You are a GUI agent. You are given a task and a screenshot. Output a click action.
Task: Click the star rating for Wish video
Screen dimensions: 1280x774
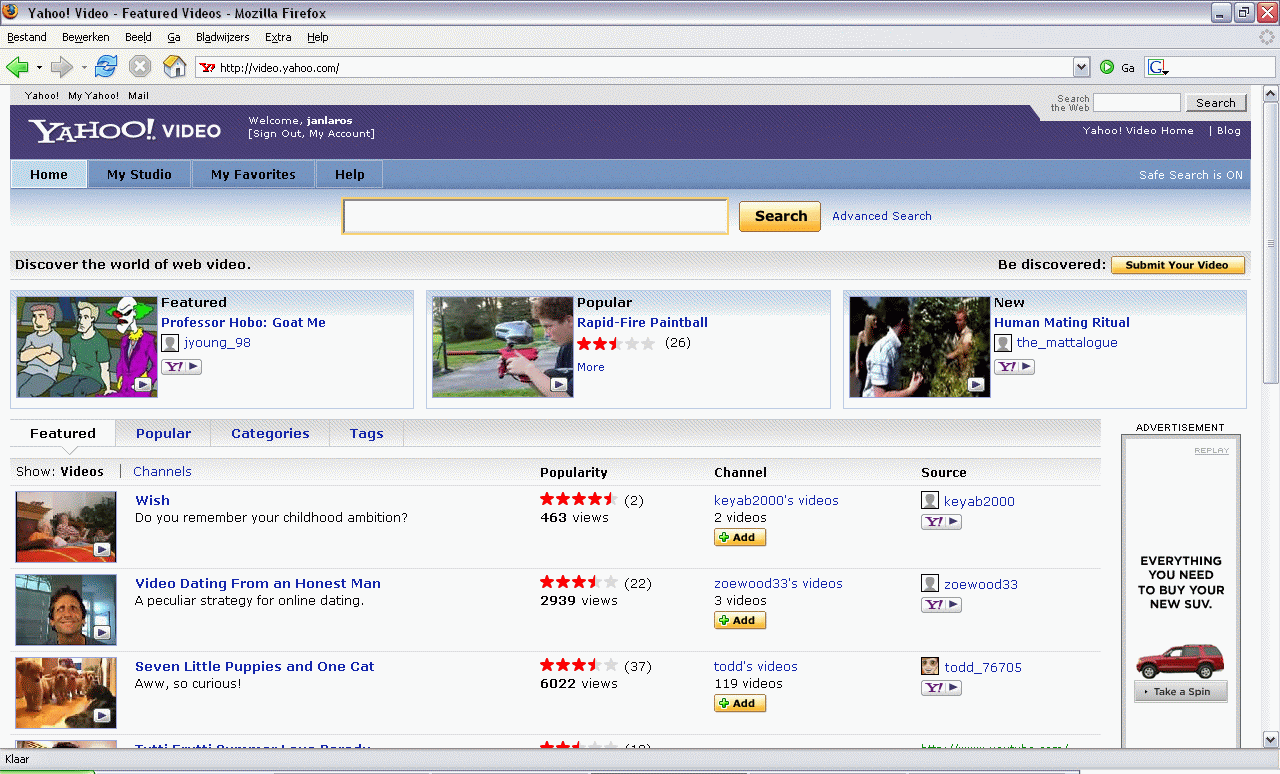pos(579,499)
